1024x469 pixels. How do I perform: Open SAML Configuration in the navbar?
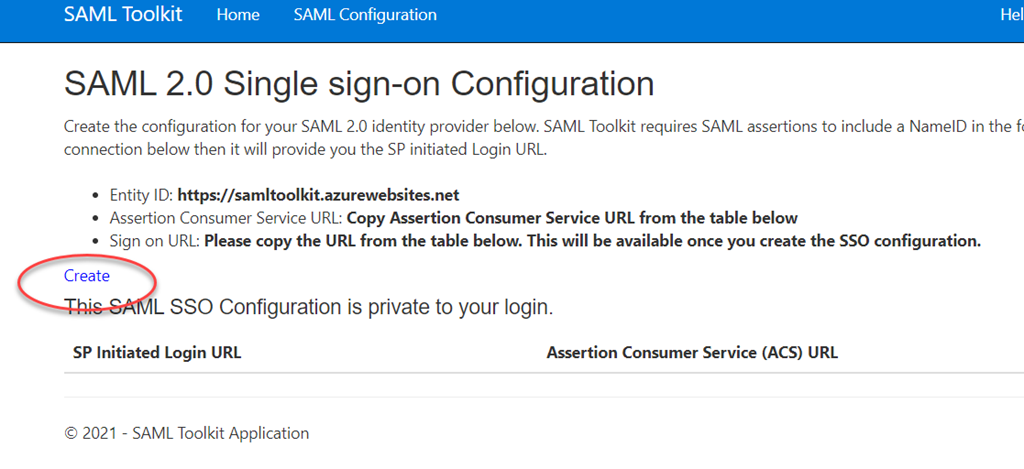coord(365,15)
